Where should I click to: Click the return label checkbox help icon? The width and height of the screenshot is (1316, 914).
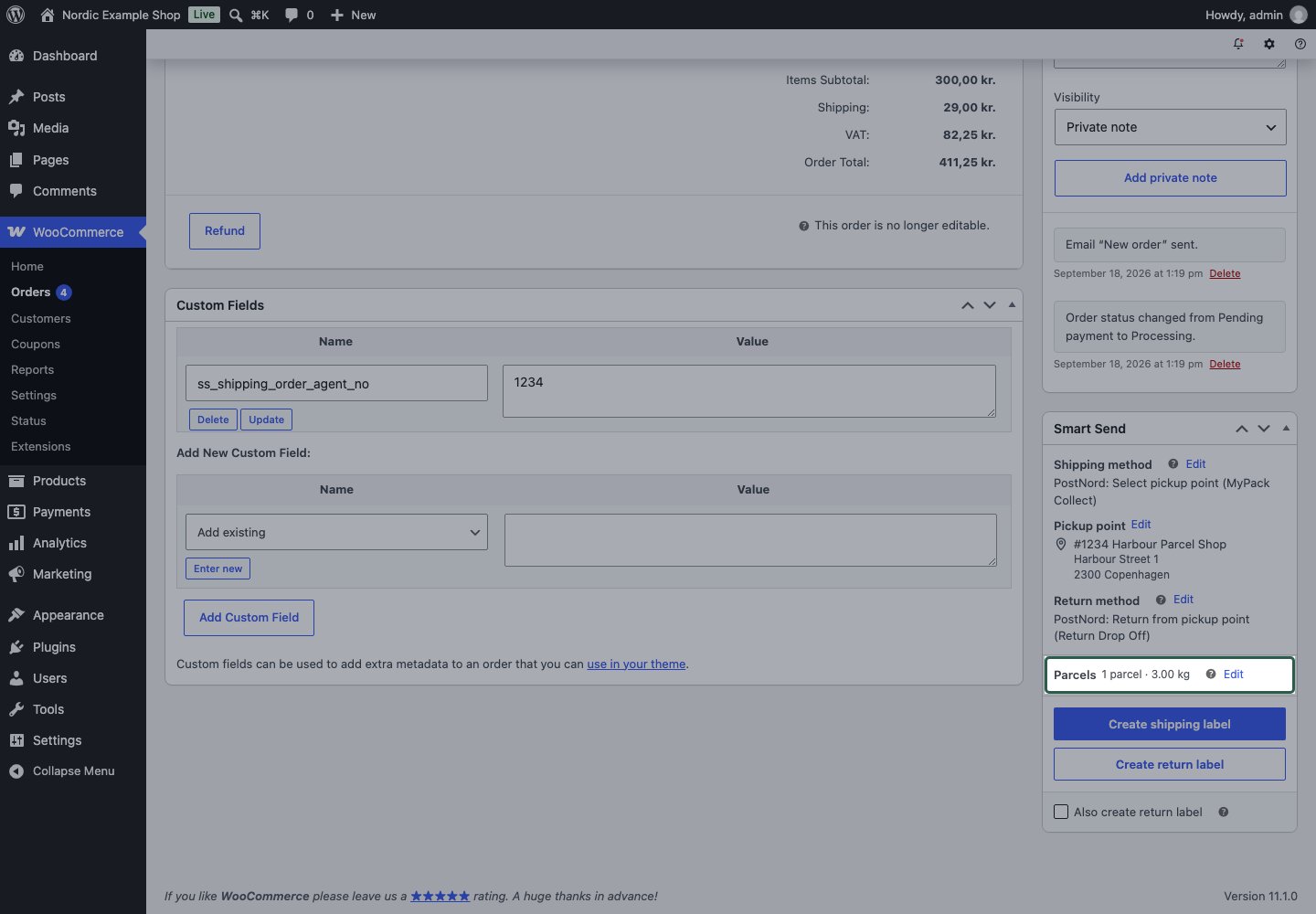tap(1224, 812)
